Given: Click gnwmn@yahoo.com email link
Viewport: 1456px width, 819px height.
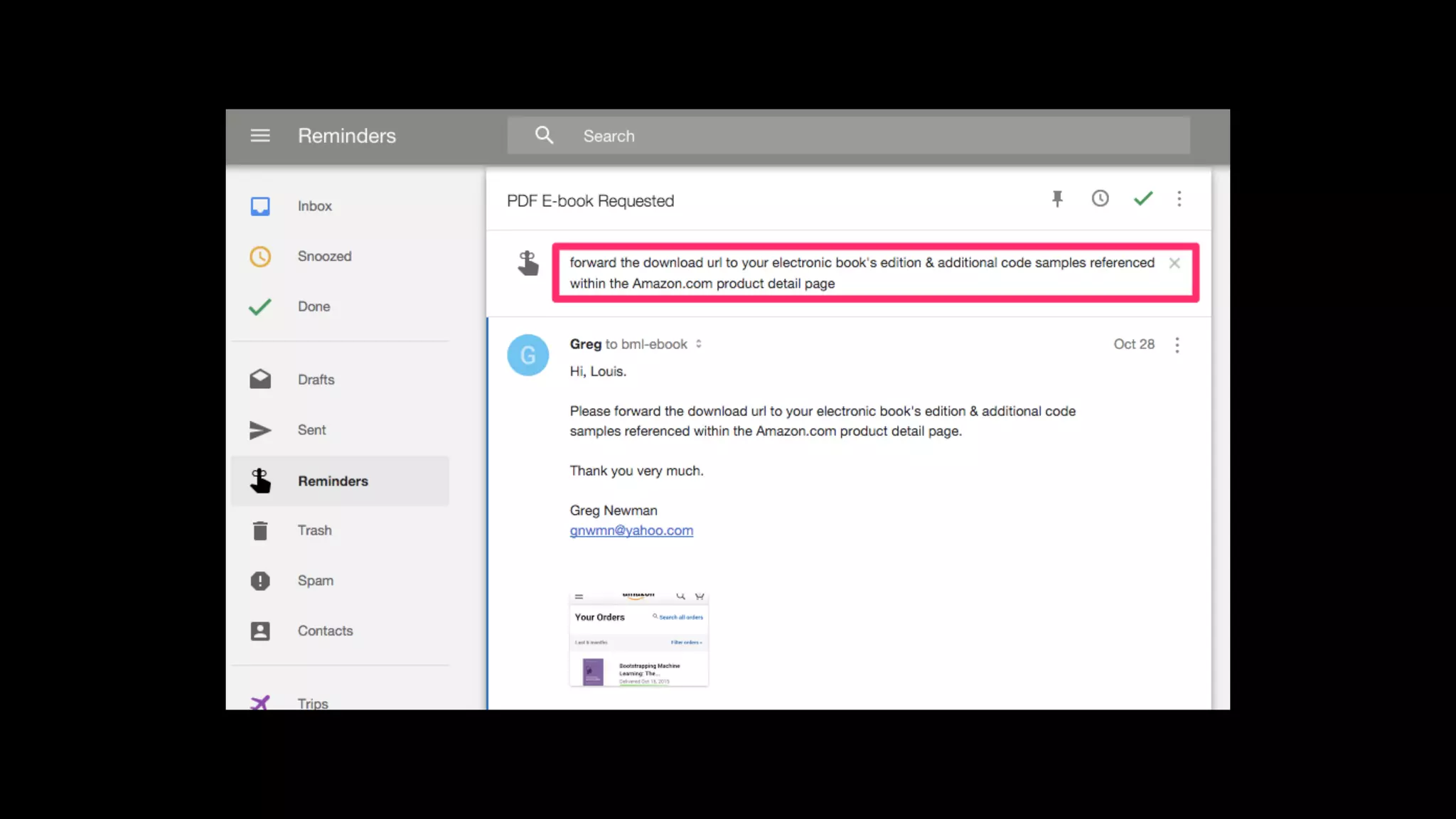Looking at the screenshot, I should coord(631,530).
